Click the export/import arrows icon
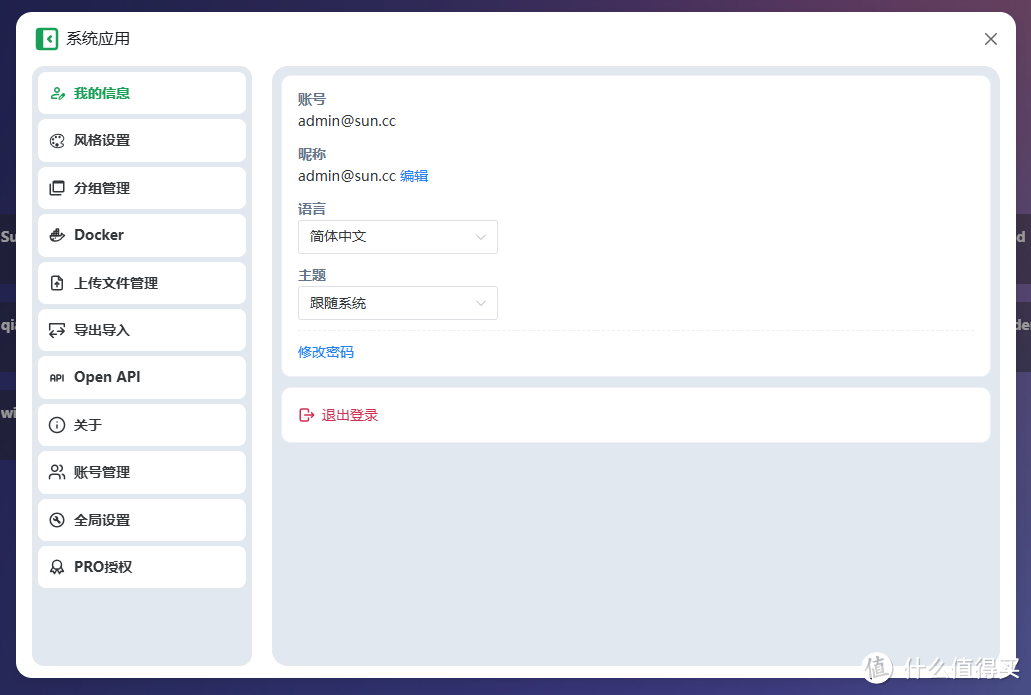The height and width of the screenshot is (695, 1031). pos(57,330)
